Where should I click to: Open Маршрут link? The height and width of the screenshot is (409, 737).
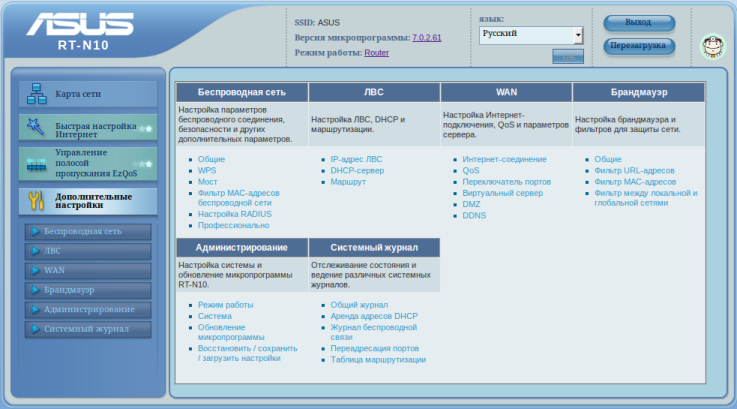[348, 182]
